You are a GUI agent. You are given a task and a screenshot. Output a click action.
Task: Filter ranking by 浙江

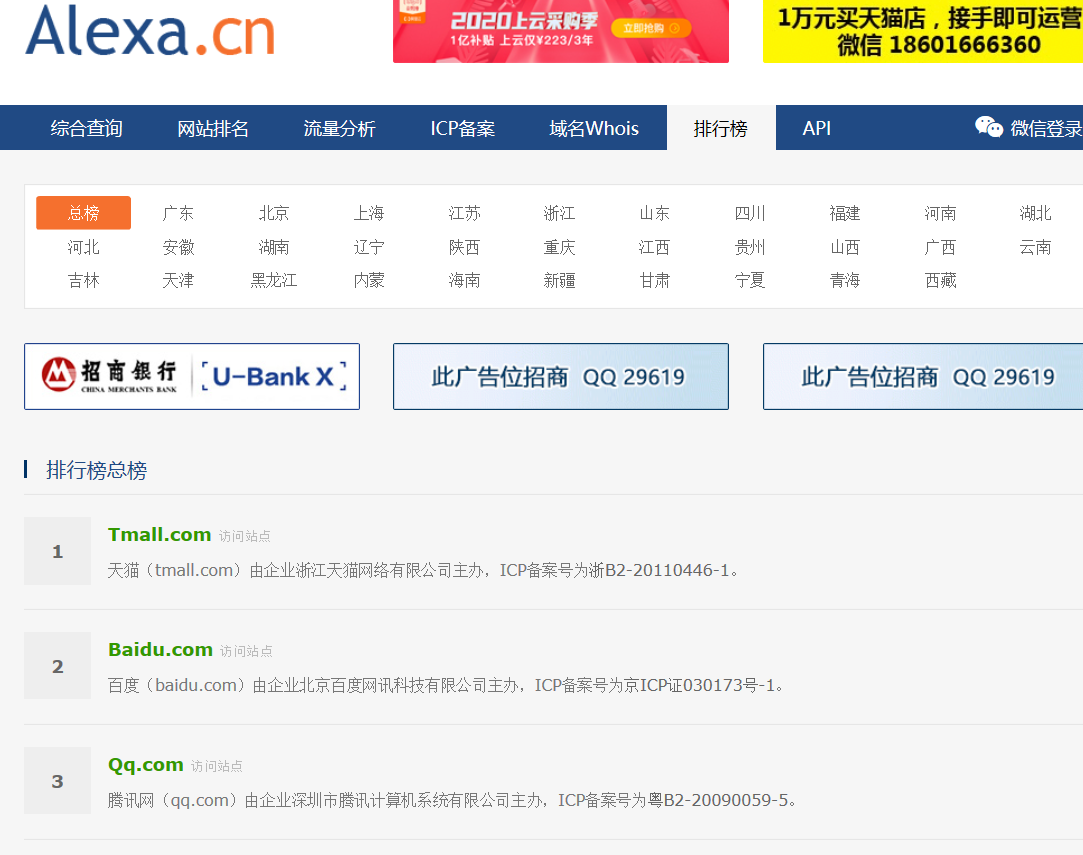559,213
